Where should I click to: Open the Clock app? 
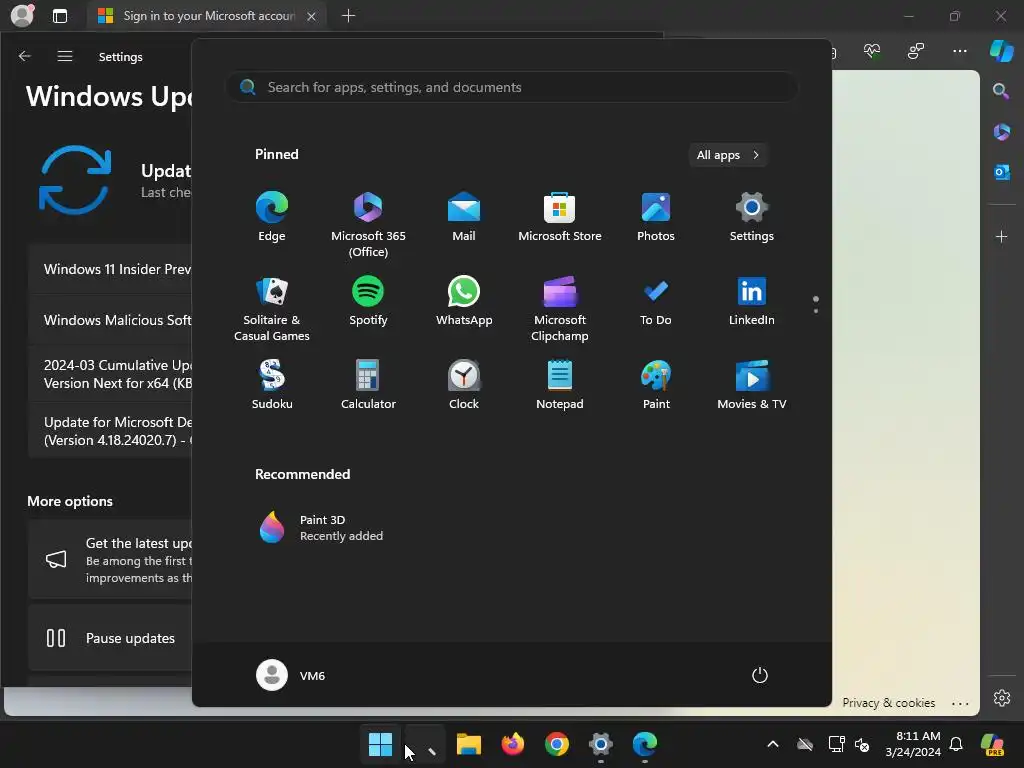point(464,385)
